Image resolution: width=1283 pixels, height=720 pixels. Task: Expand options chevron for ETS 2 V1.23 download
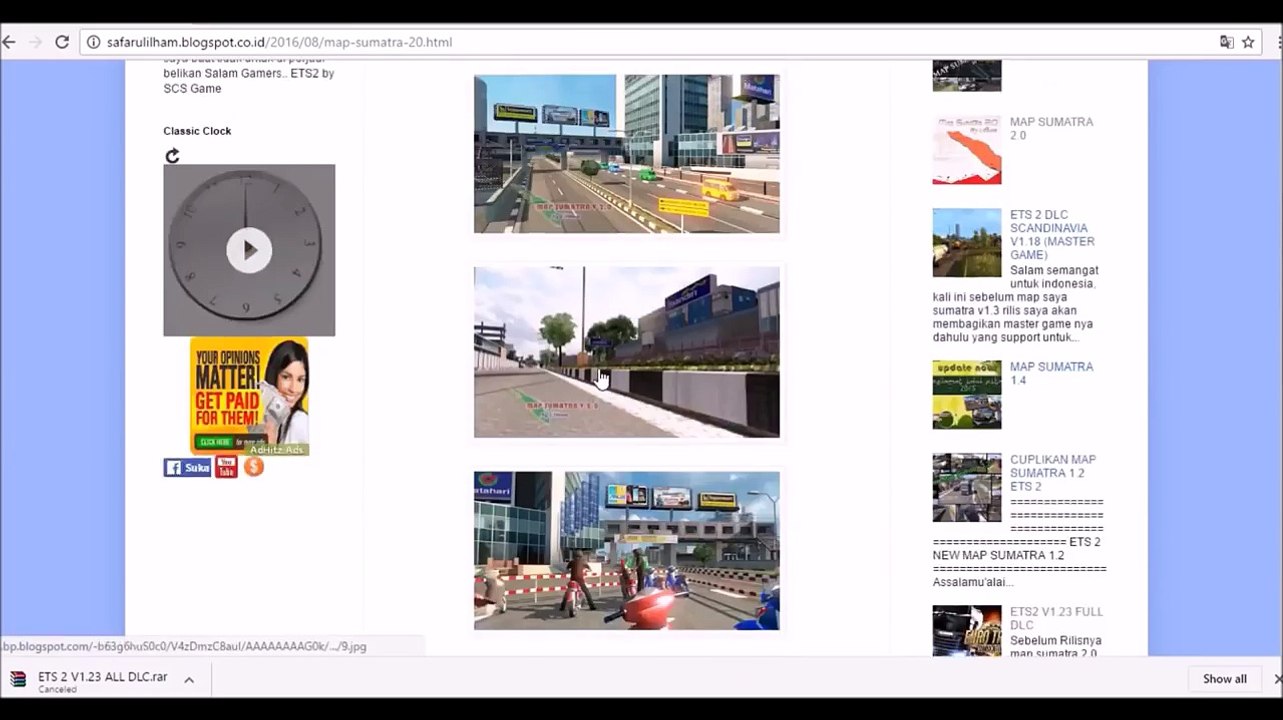(189, 680)
